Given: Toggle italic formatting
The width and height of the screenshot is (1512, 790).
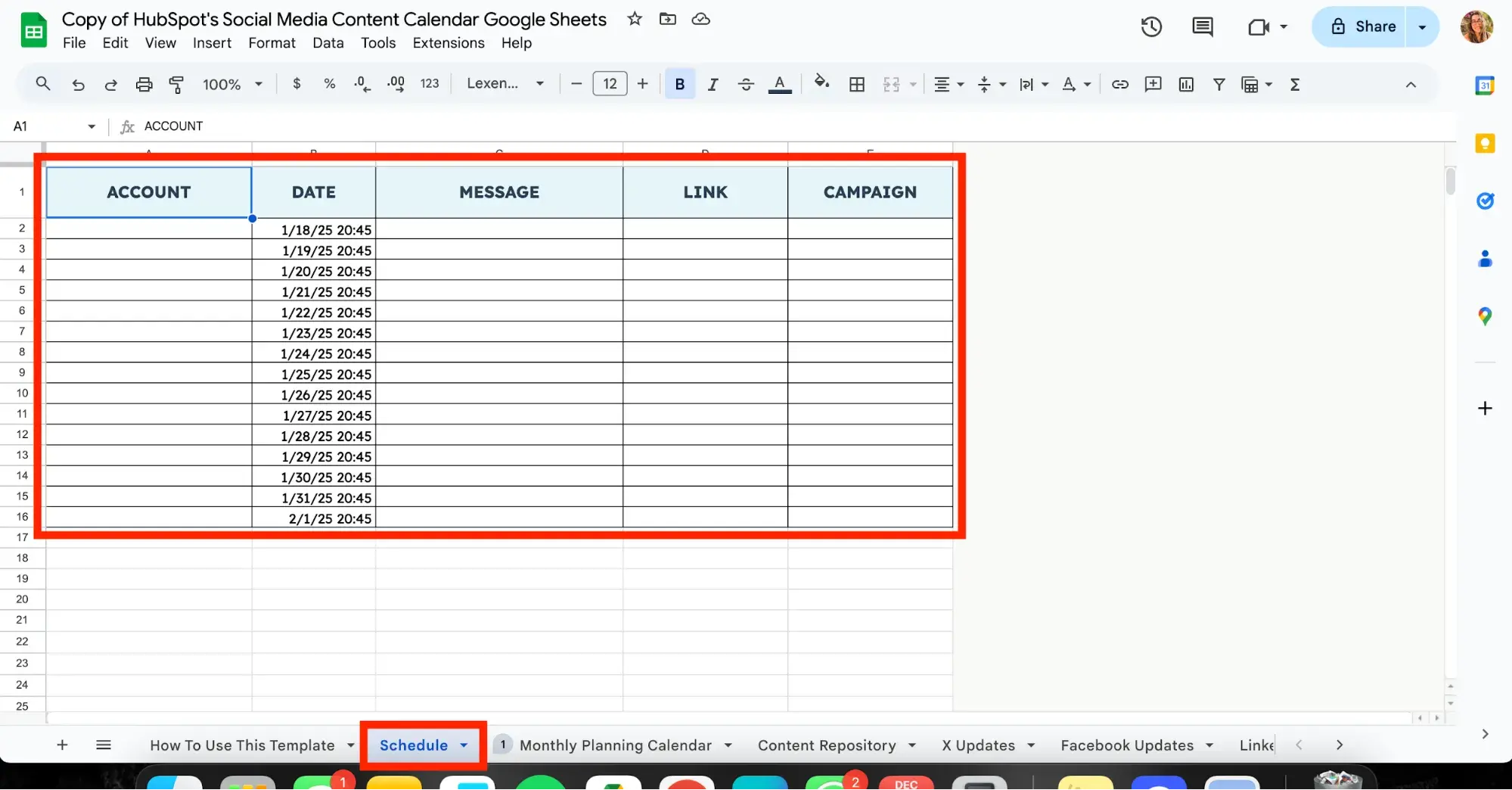Looking at the screenshot, I should [x=713, y=85].
